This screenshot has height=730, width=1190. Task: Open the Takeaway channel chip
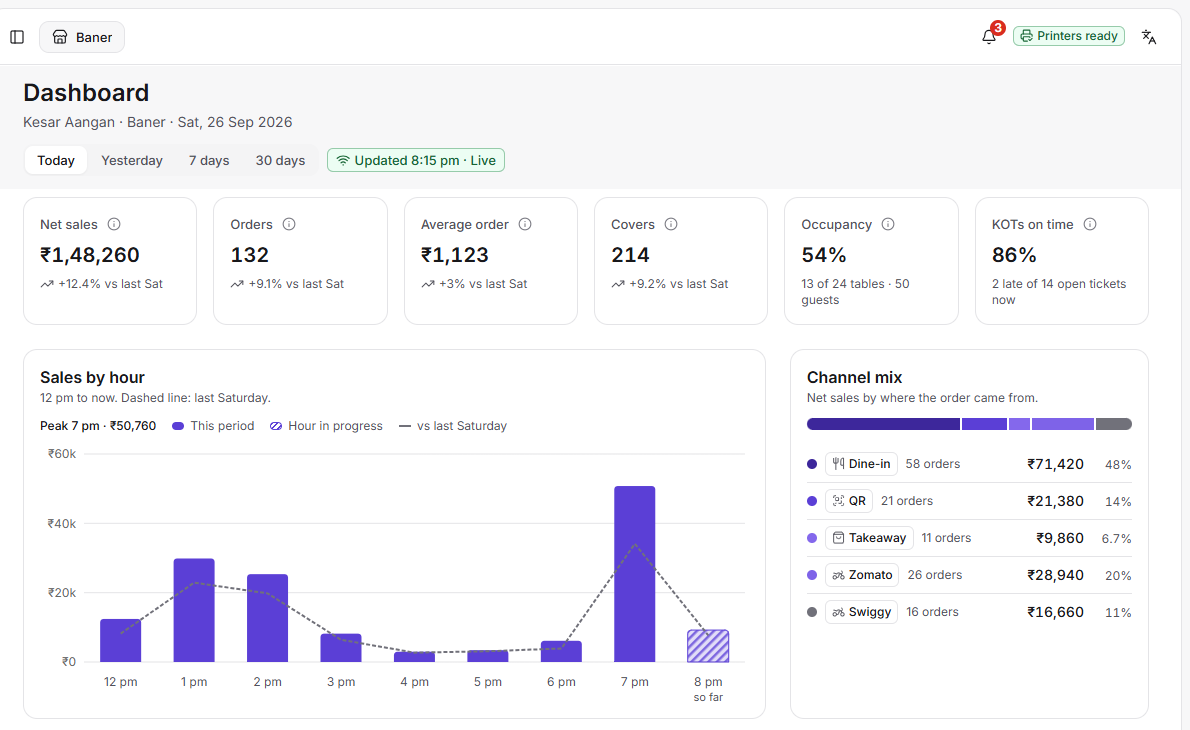869,538
